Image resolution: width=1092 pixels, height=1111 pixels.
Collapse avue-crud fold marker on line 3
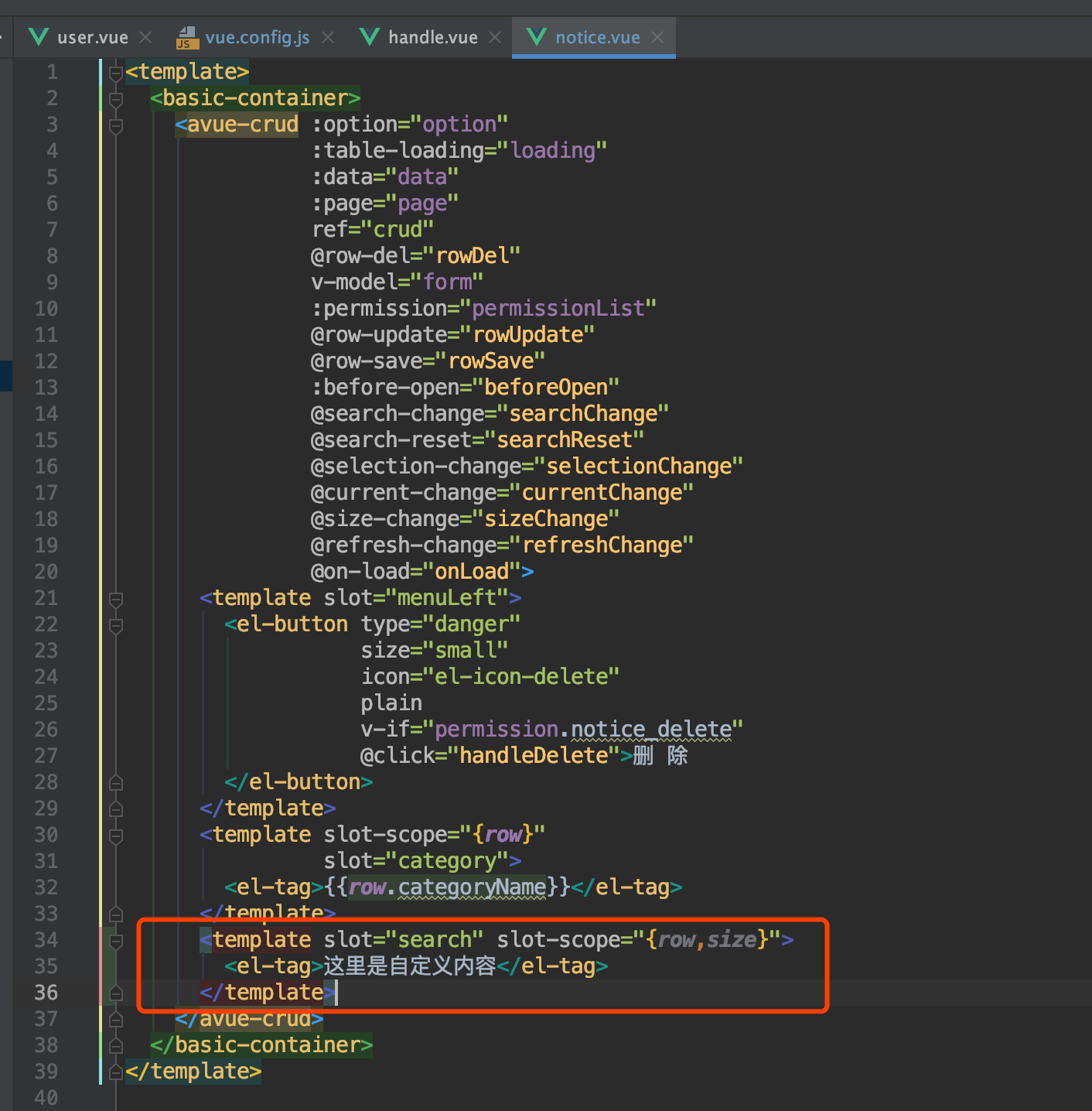pyautogui.click(x=116, y=125)
